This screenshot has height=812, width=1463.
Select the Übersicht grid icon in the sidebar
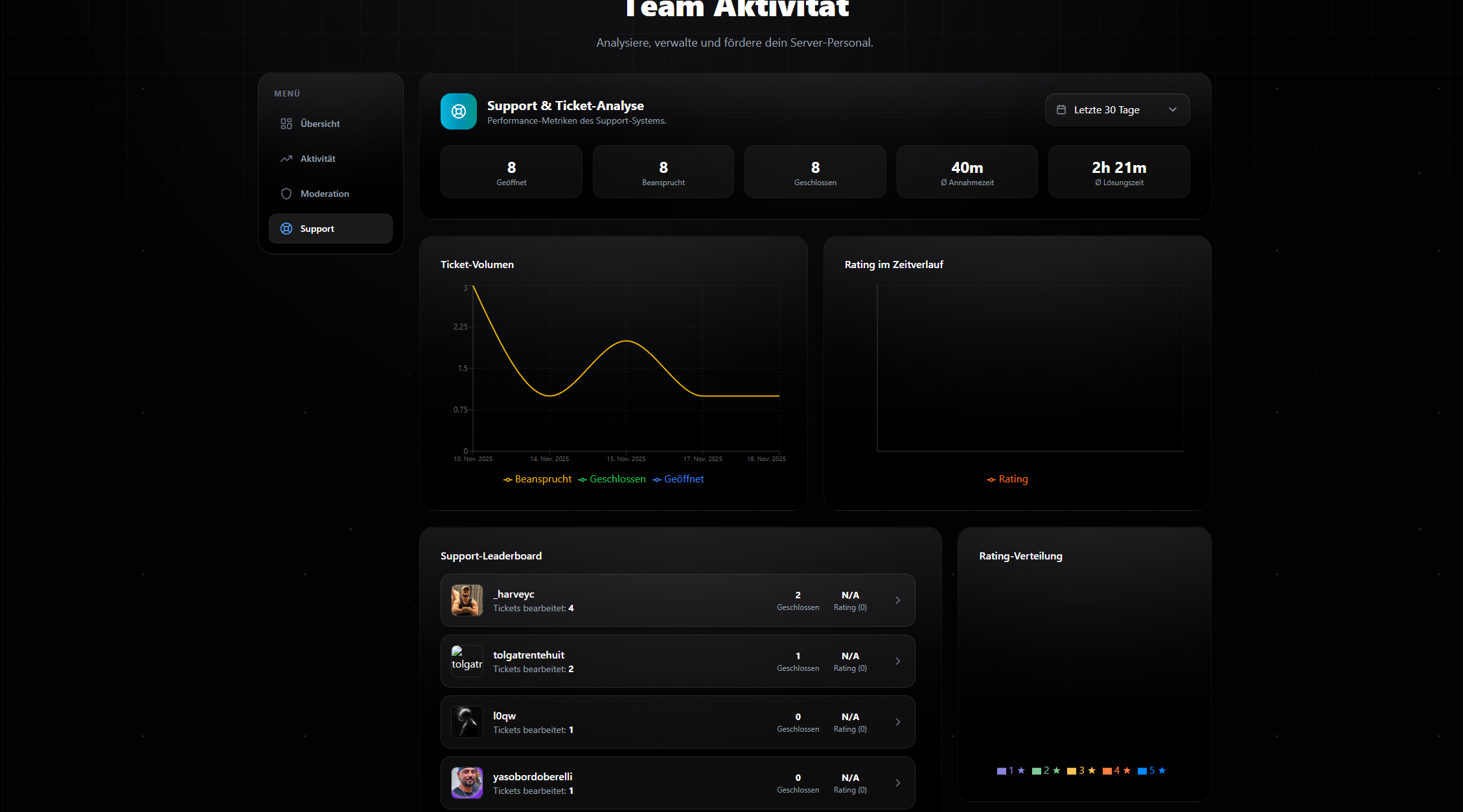pyautogui.click(x=286, y=123)
